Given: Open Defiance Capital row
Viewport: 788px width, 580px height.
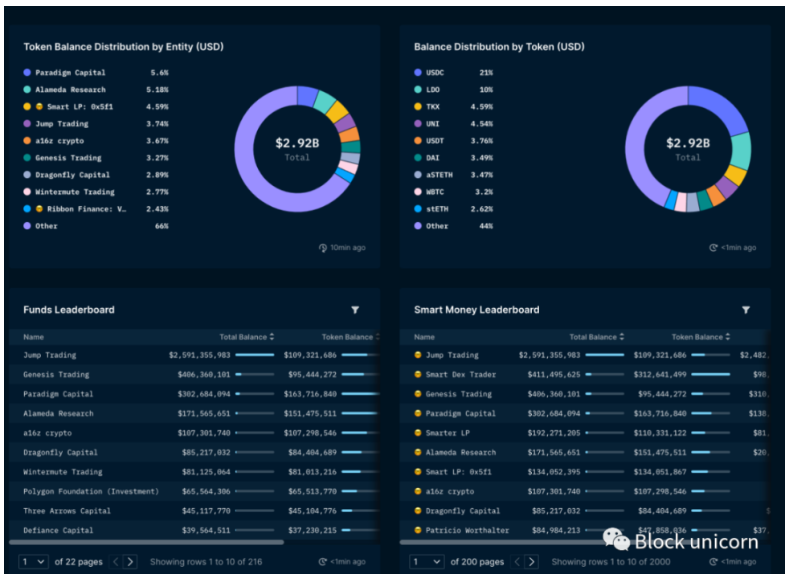Looking at the screenshot, I should coord(194,530).
